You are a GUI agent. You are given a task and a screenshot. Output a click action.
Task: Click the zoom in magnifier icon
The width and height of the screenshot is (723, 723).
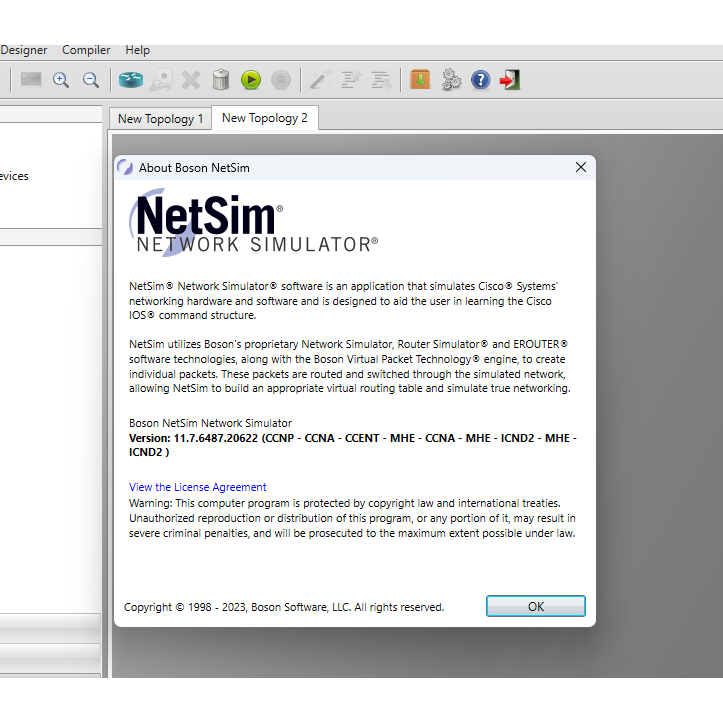pos(61,80)
